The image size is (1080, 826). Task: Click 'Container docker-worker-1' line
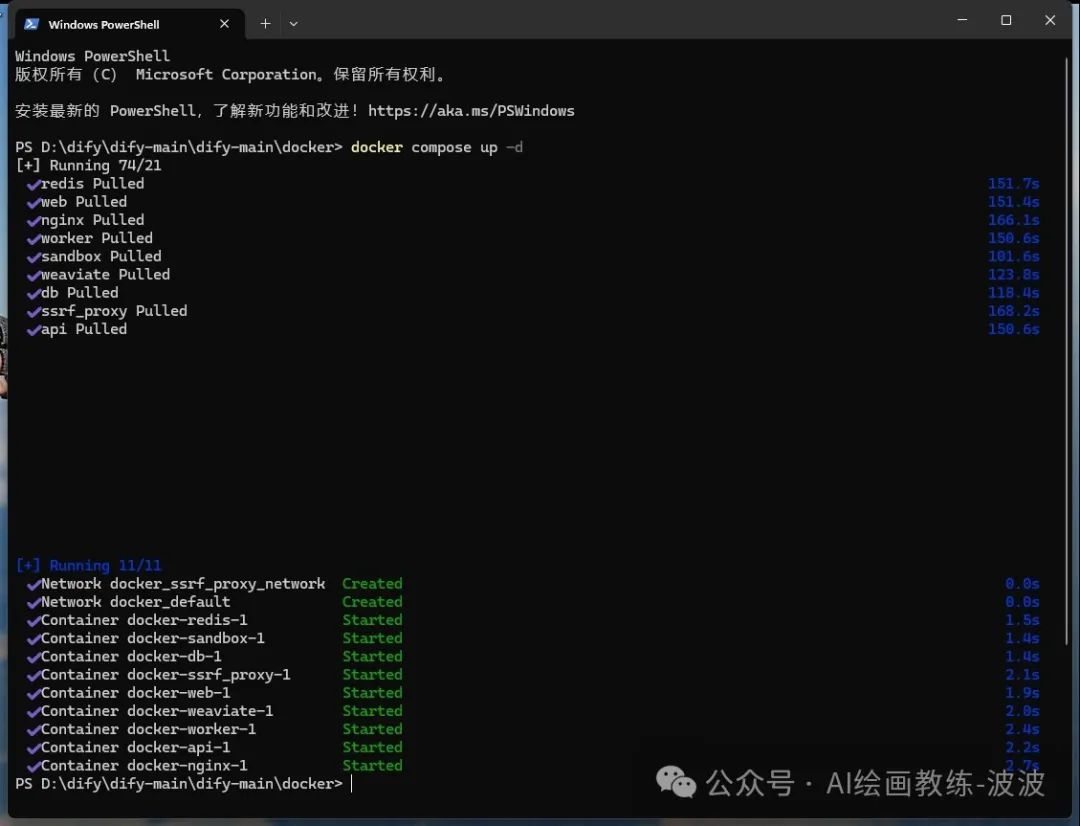[x=142, y=729]
